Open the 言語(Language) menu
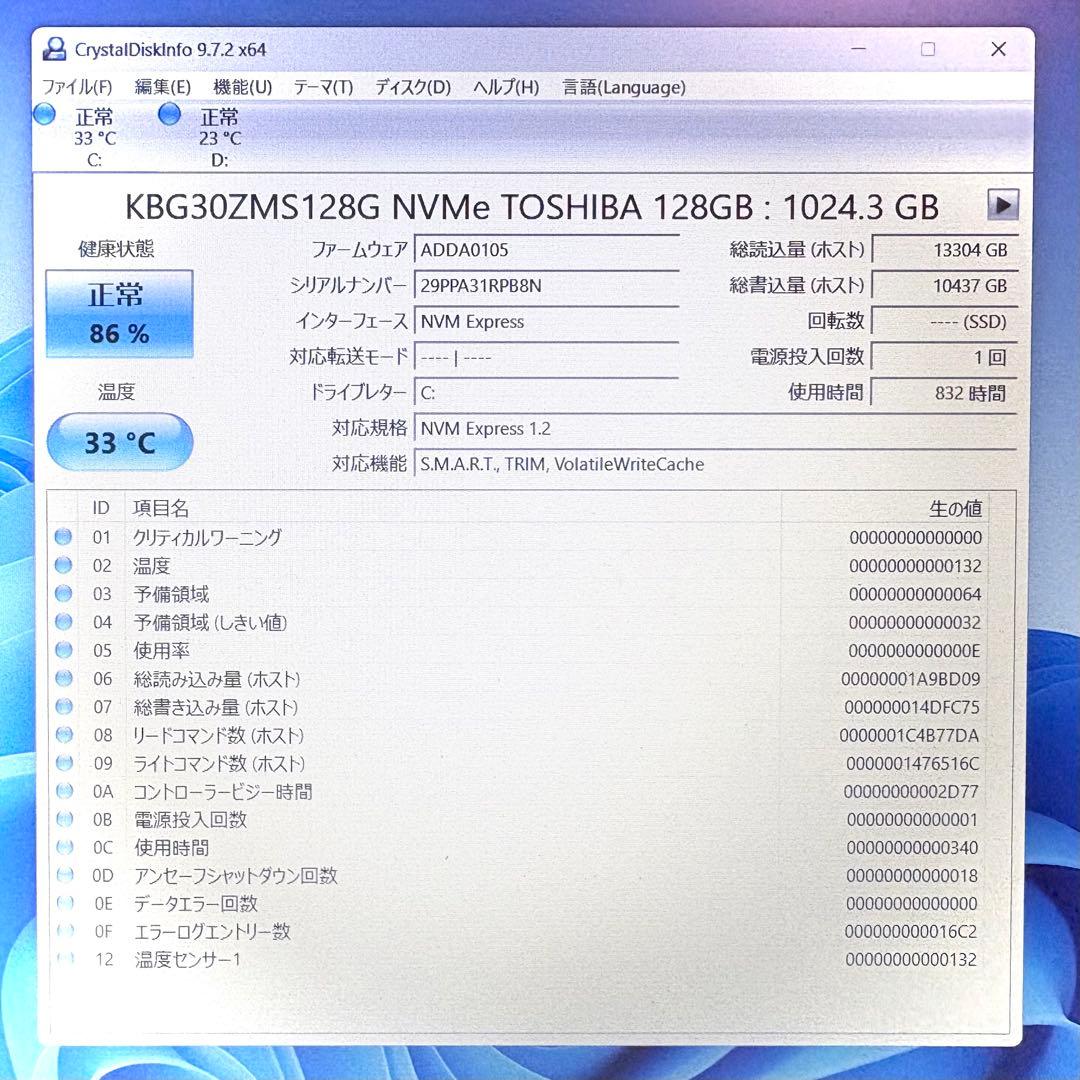This screenshot has width=1080, height=1080. (623, 87)
